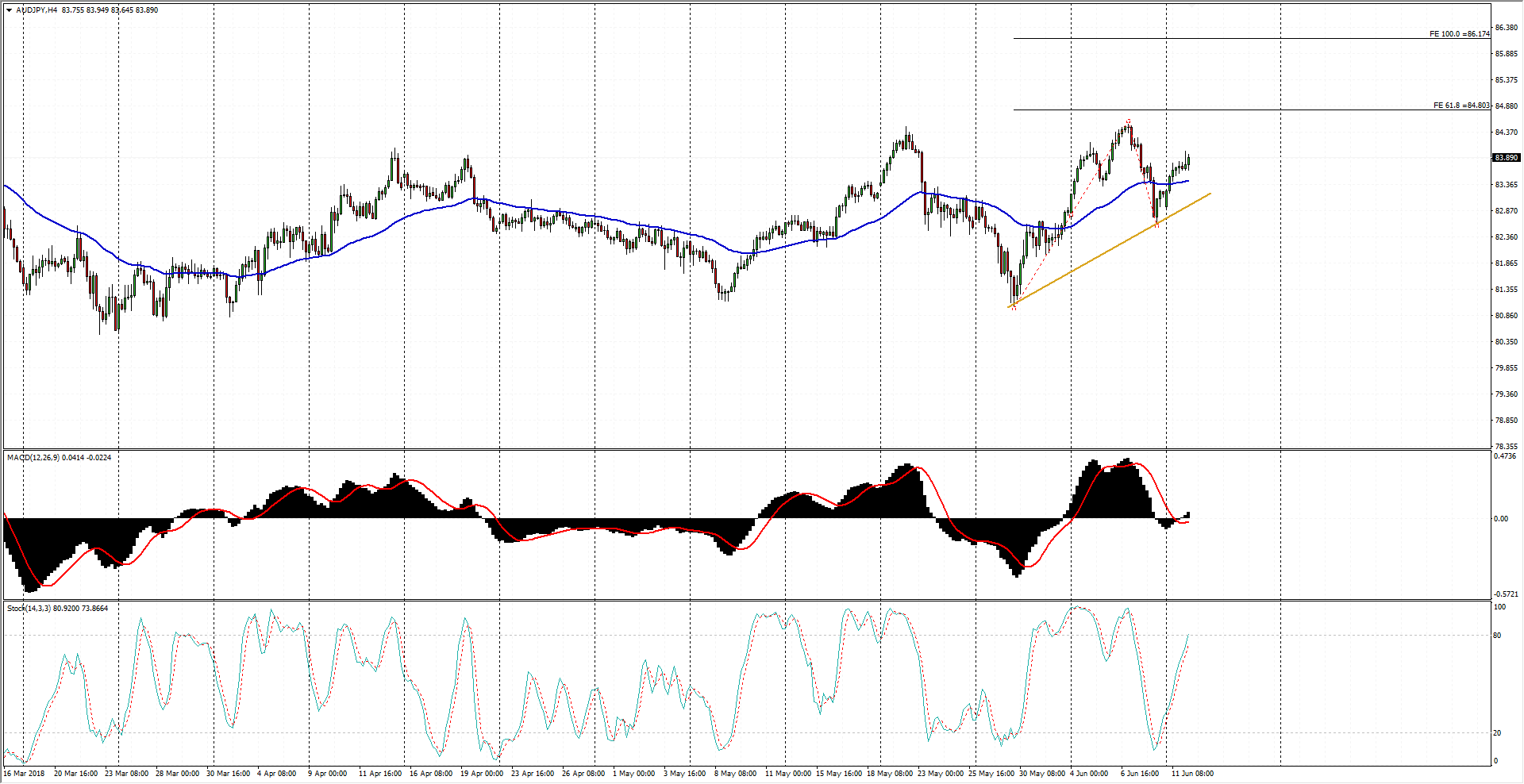
Task: Click the 11 Jun 08:00 time label
Action: pos(1192,774)
